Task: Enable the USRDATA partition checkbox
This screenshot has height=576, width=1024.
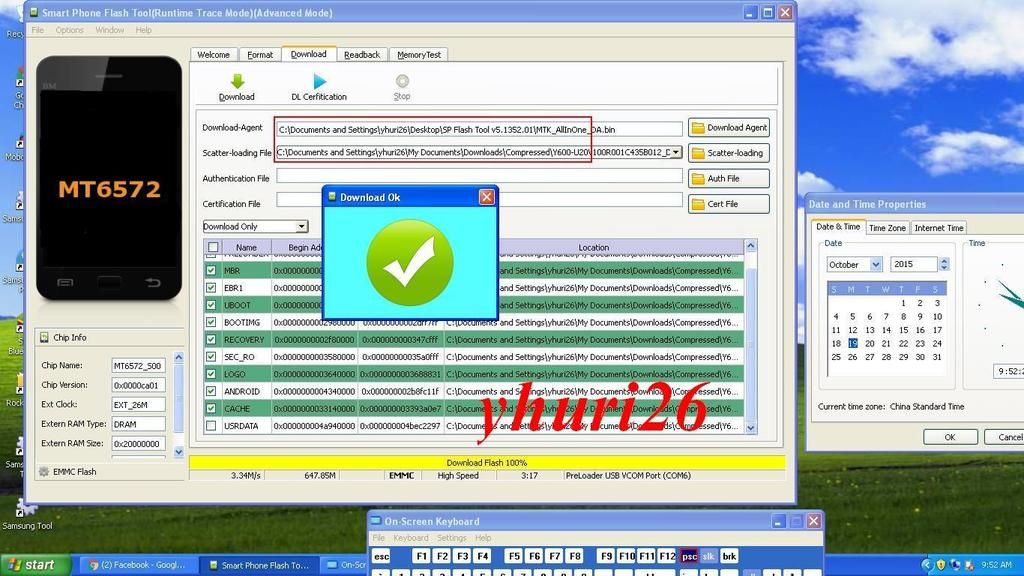Action: pyautogui.click(x=211, y=426)
